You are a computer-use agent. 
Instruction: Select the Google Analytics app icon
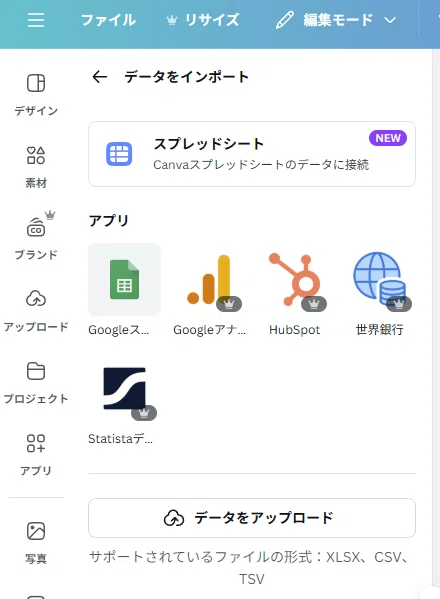coord(209,279)
